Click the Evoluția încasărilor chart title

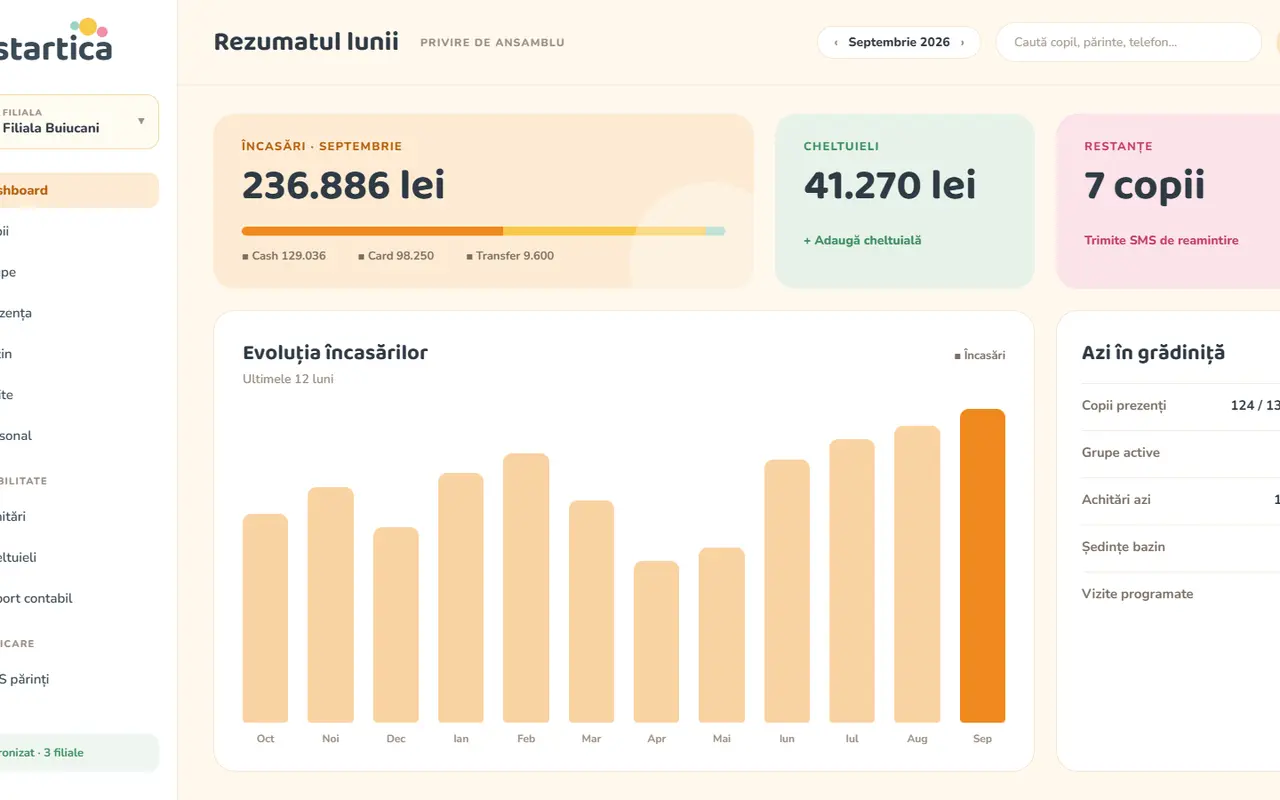(335, 353)
